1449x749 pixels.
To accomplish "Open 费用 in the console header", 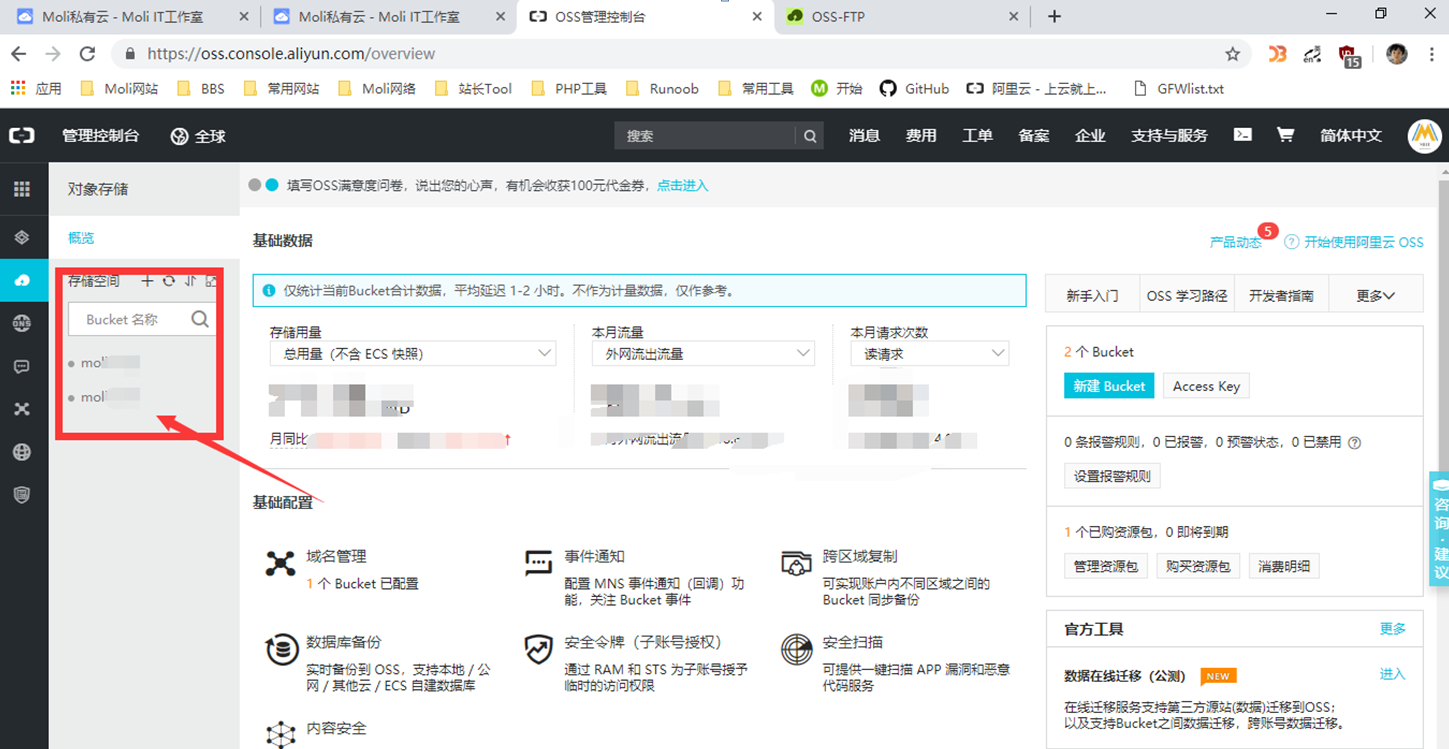I will point(921,135).
